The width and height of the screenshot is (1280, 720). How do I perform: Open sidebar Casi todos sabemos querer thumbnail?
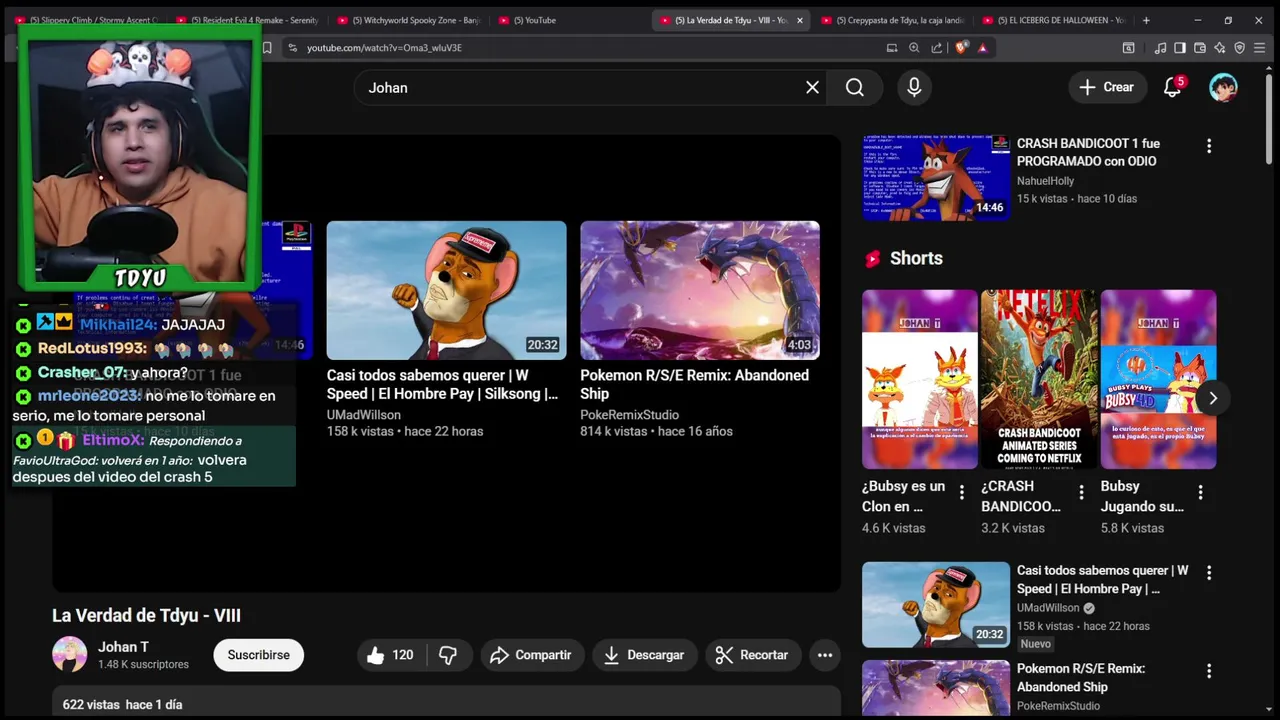click(x=936, y=604)
